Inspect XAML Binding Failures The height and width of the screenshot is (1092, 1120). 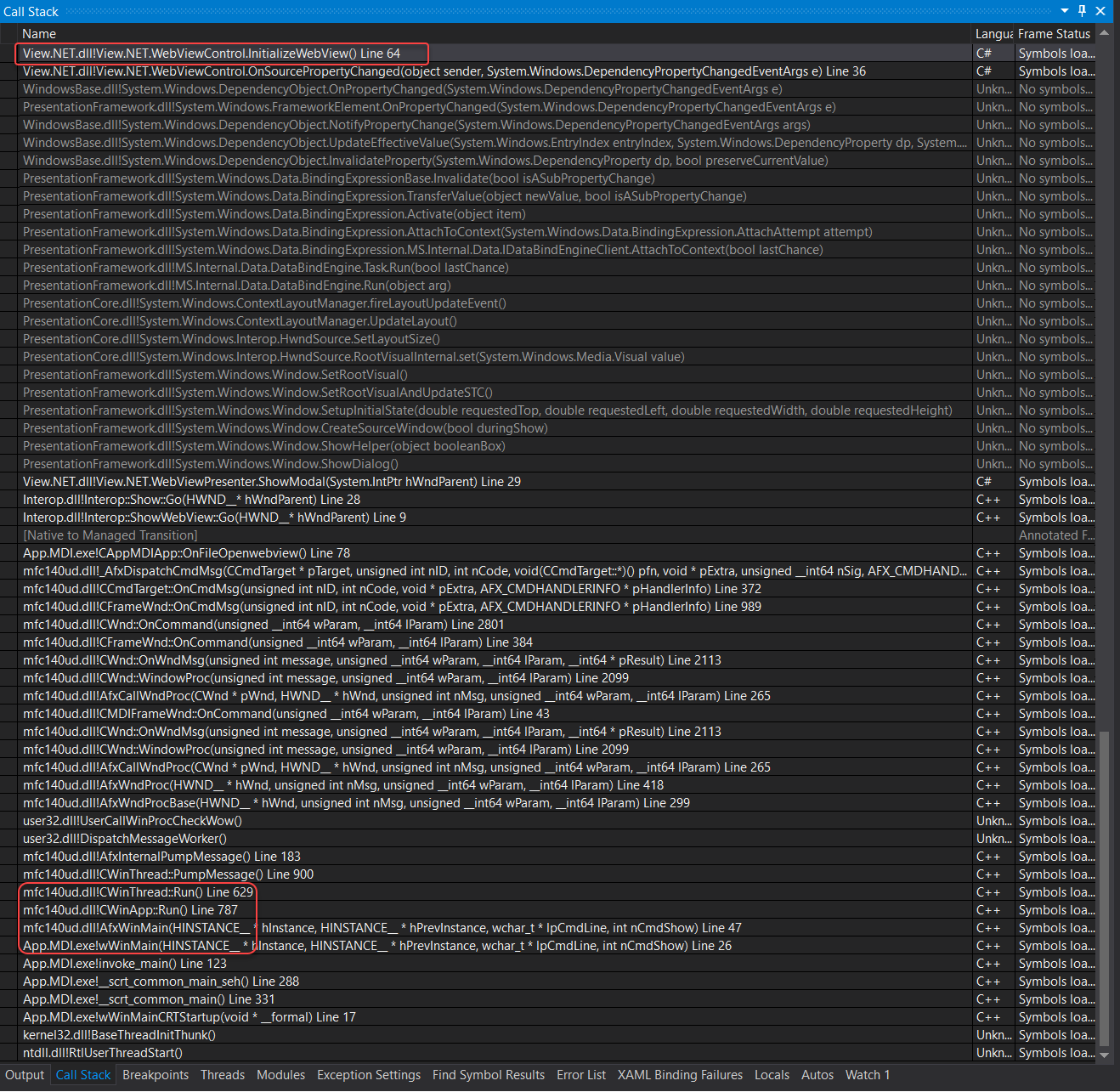(679, 1074)
